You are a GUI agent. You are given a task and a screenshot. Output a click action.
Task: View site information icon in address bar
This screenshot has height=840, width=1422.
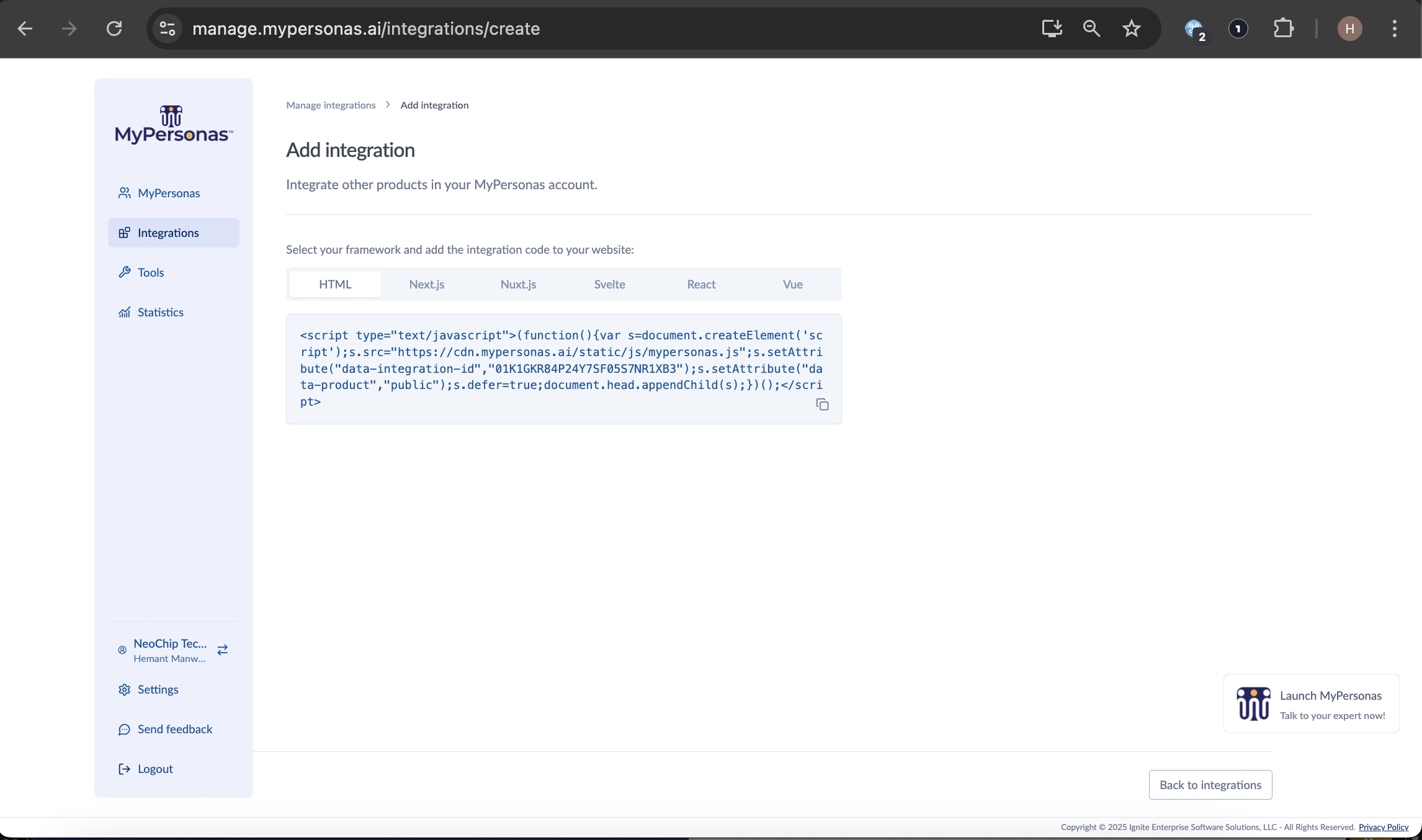pyautogui.click(x=168, y=29)
